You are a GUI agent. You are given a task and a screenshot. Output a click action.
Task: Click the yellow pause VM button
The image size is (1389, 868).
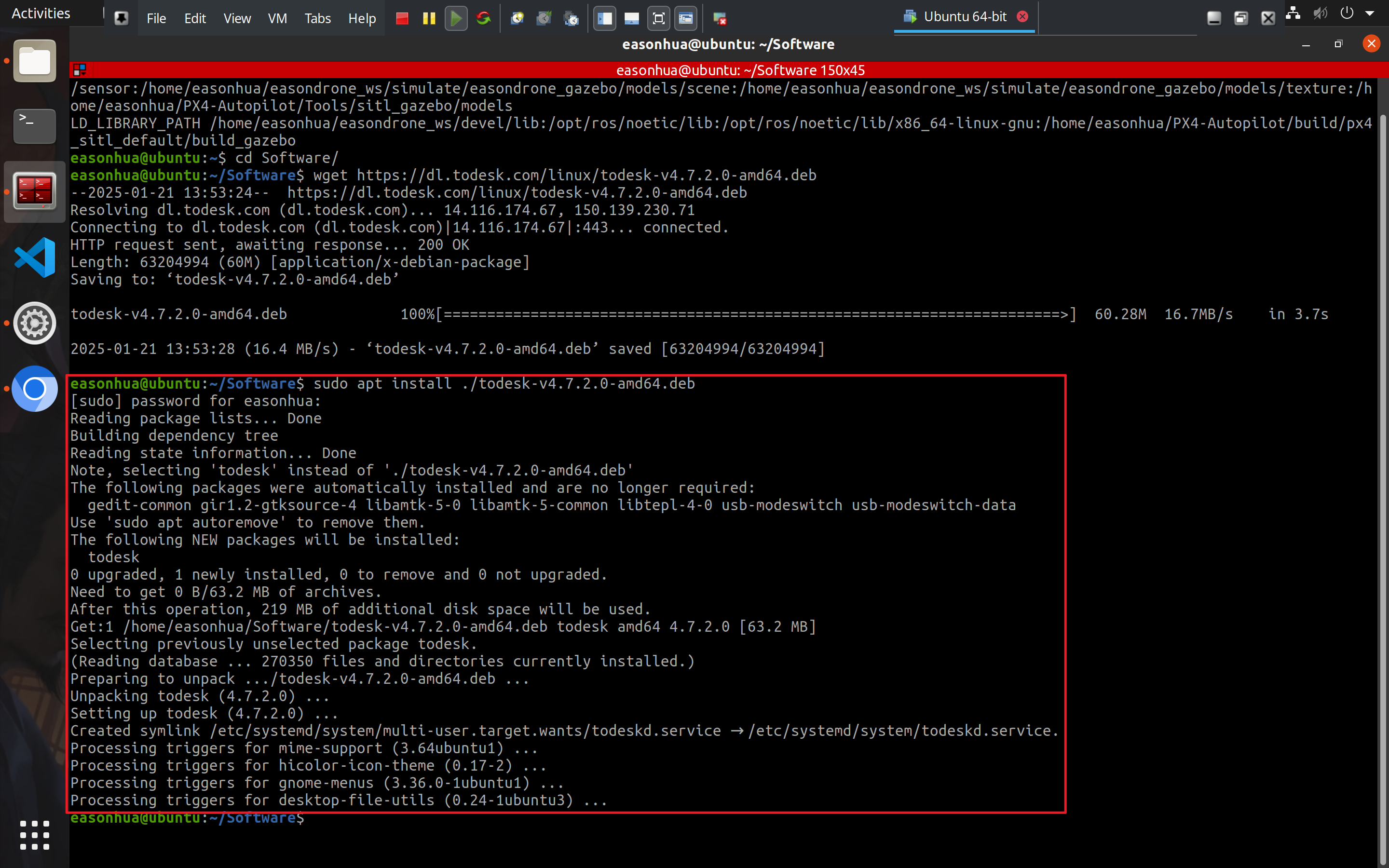(429, 18)
